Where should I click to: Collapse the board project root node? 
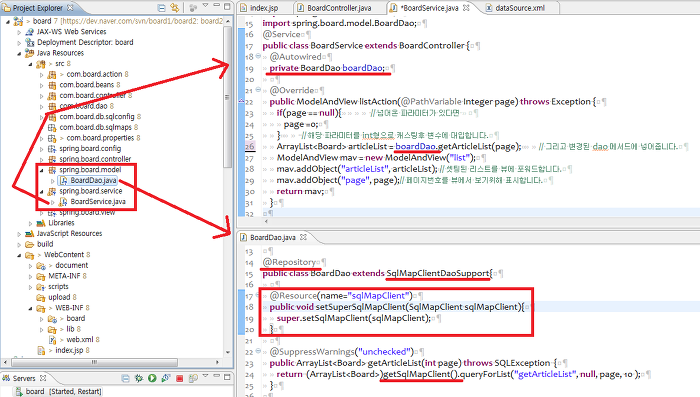(8, 21)
